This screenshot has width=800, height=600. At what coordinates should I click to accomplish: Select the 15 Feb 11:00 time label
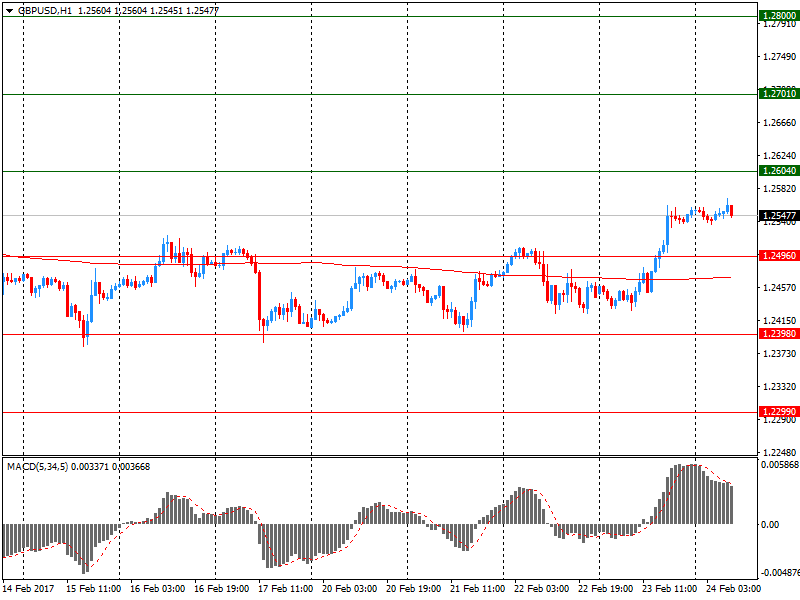click(94, 589)
